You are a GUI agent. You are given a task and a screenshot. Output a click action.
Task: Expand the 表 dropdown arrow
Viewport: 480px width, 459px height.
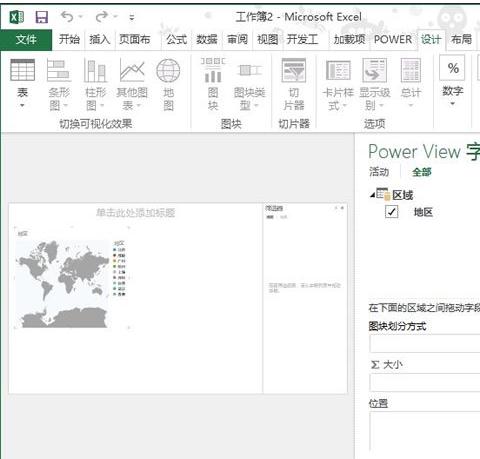22,105
